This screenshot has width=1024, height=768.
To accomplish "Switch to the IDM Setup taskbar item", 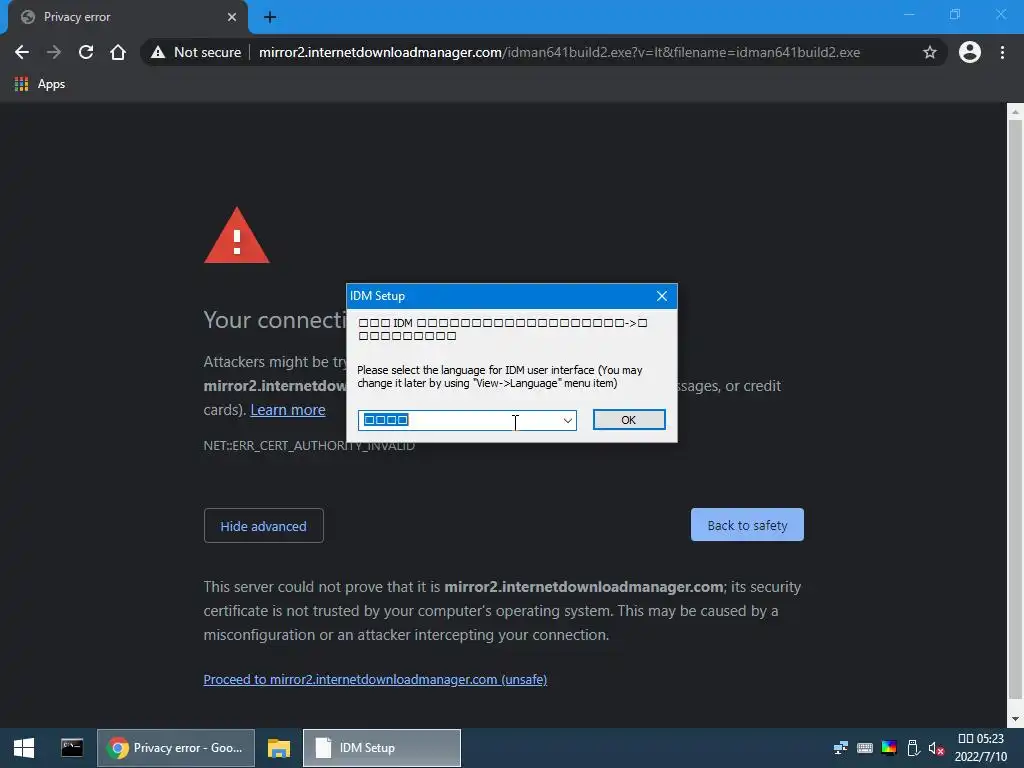I will 382,748.
